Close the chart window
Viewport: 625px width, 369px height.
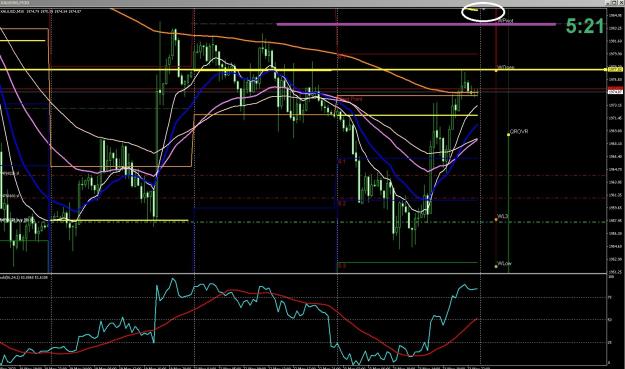pos(621,2)
